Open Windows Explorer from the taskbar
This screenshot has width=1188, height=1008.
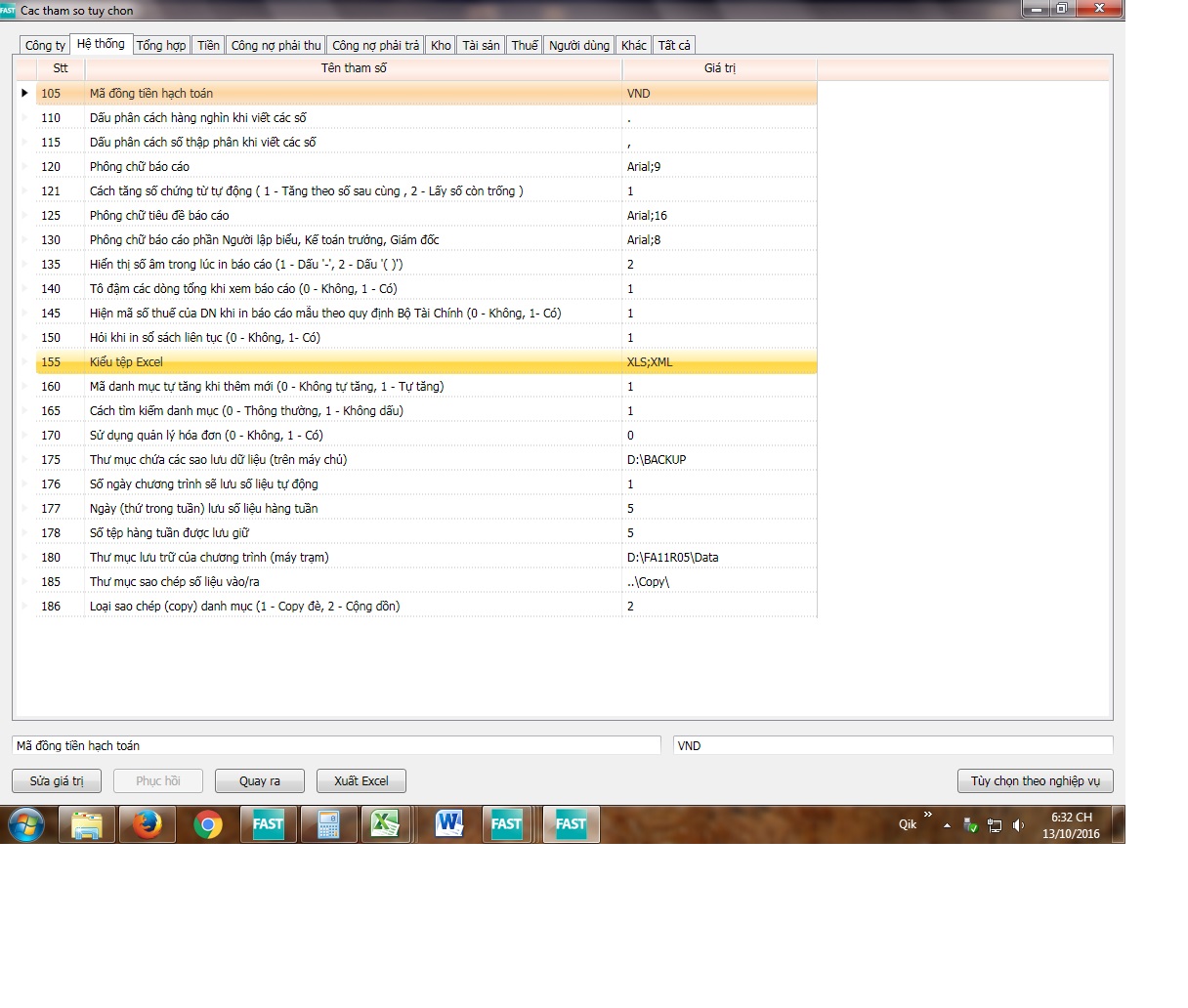point(87,824)
